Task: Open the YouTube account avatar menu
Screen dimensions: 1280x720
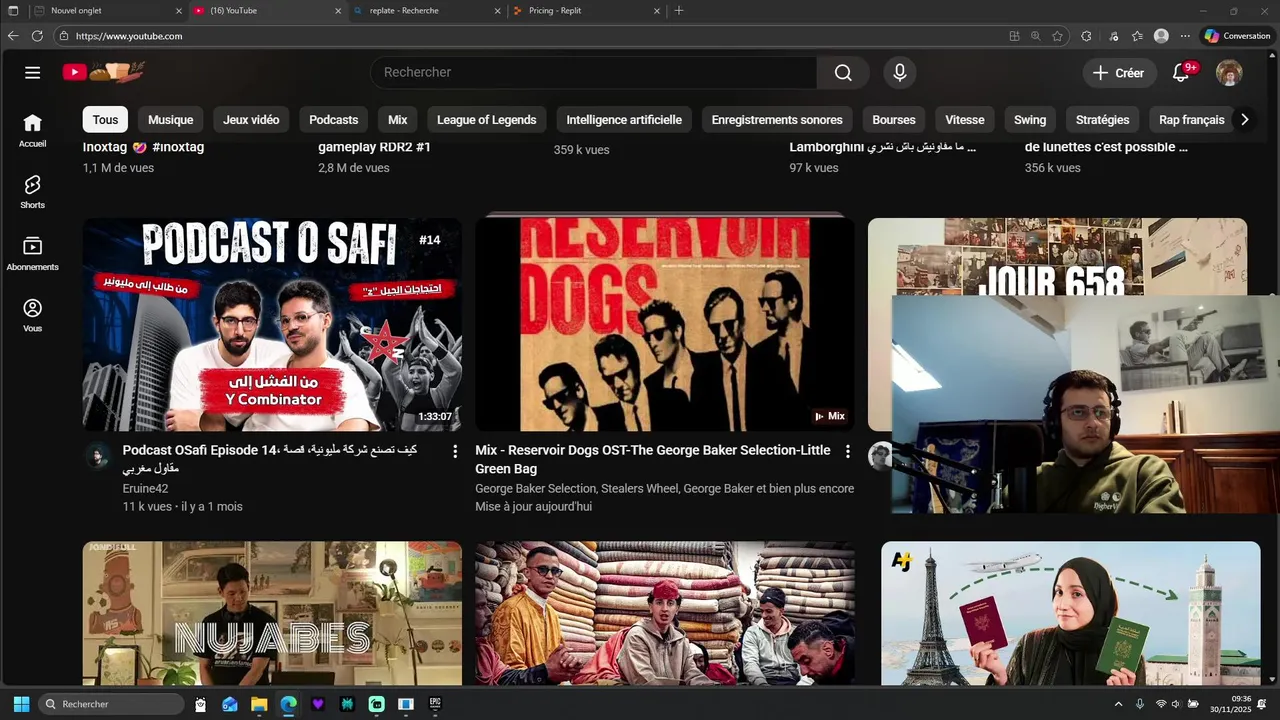Action: pyautogui.click(x=1229, y=73)
